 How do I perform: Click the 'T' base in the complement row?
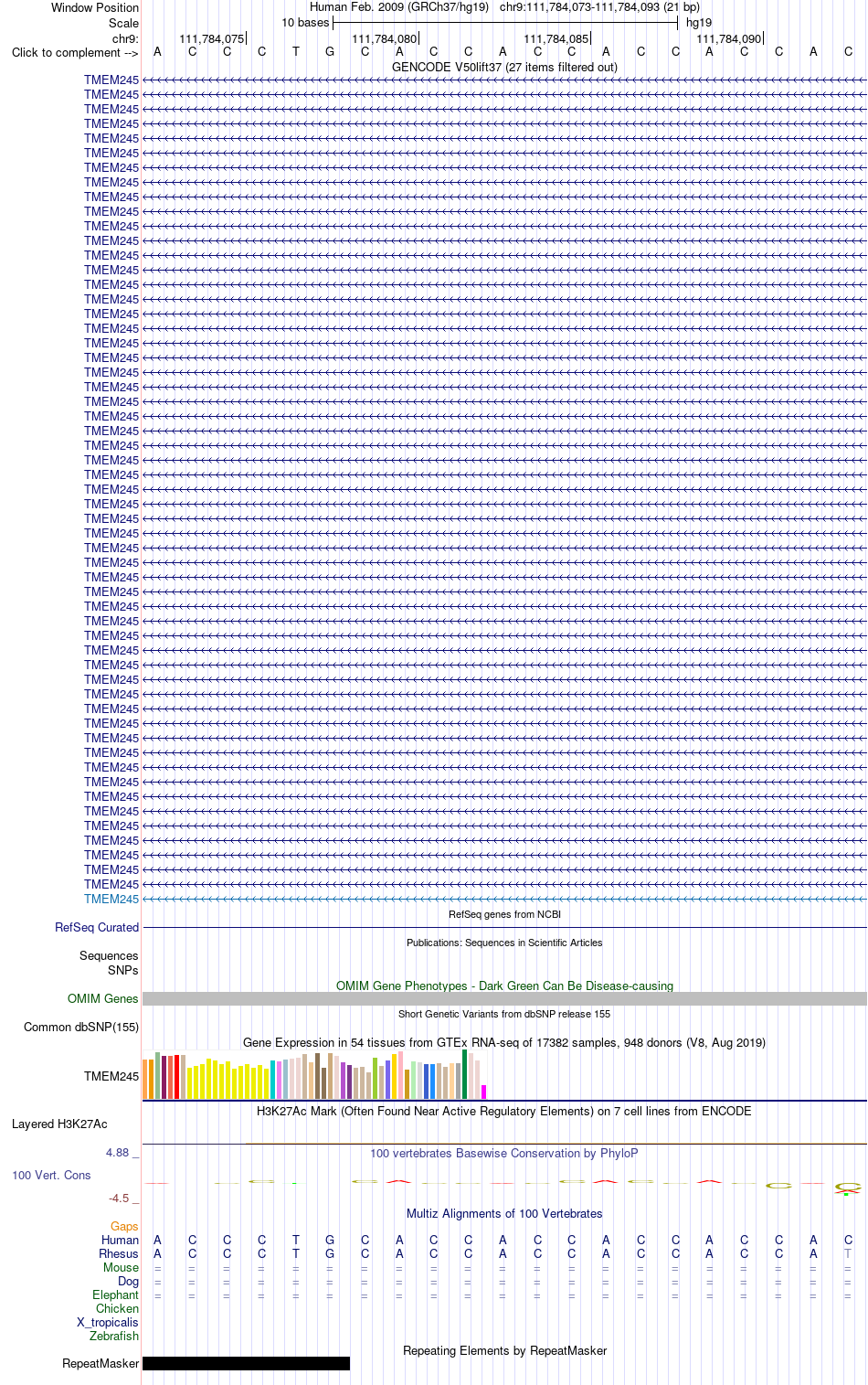point(296,51)
